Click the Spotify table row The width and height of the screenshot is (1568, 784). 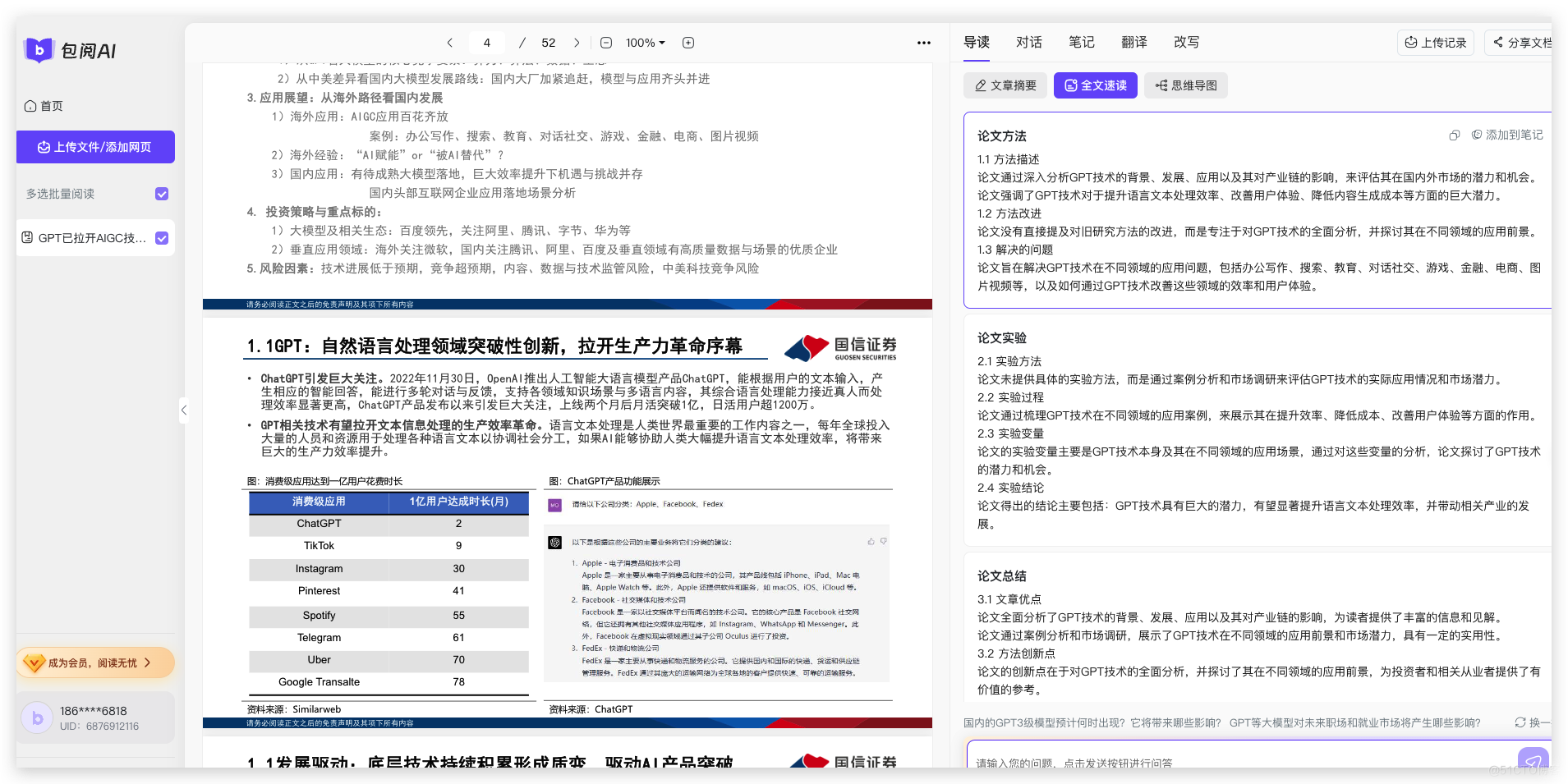coord(389,616)
